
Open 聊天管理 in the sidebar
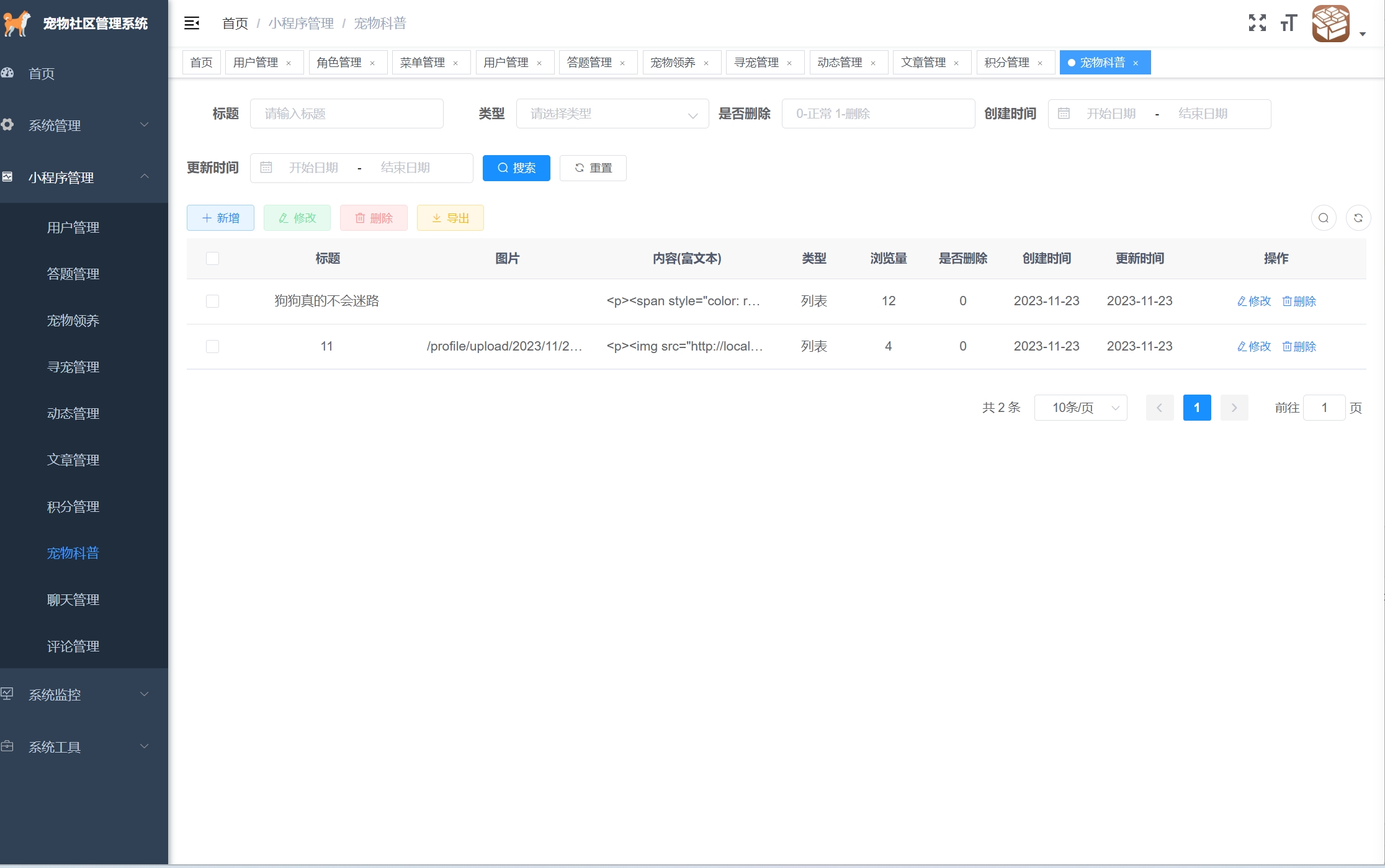(73, 599)
